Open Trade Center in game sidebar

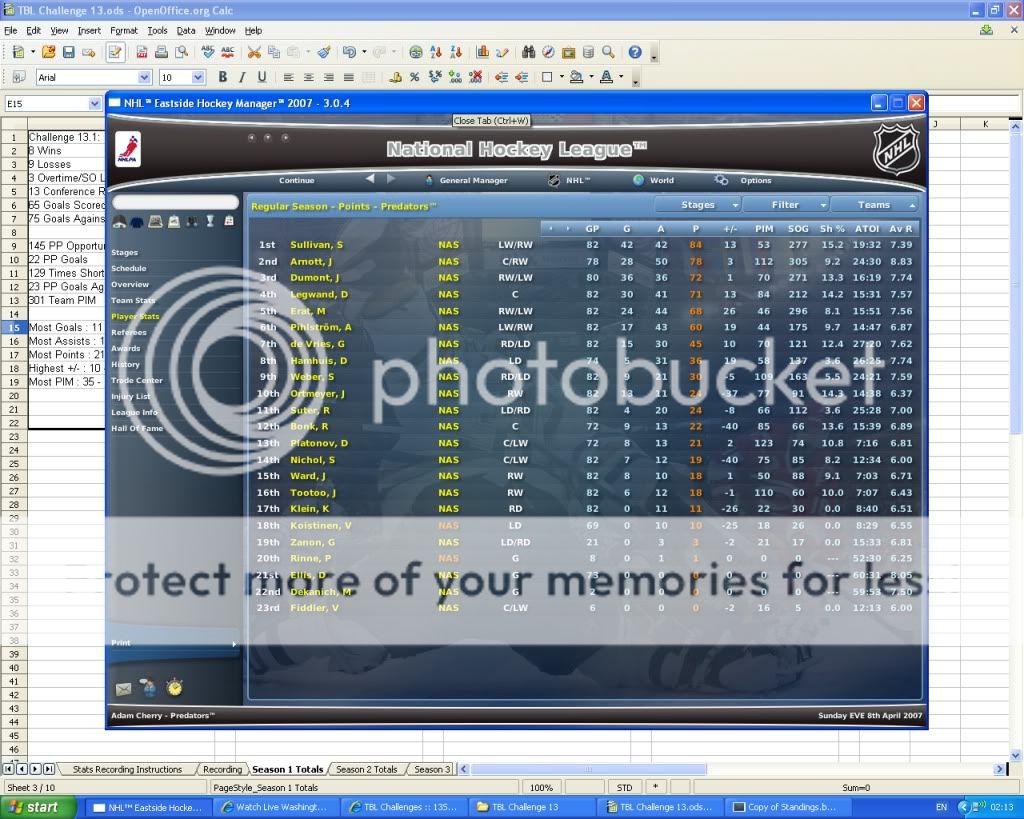[136, 380]
